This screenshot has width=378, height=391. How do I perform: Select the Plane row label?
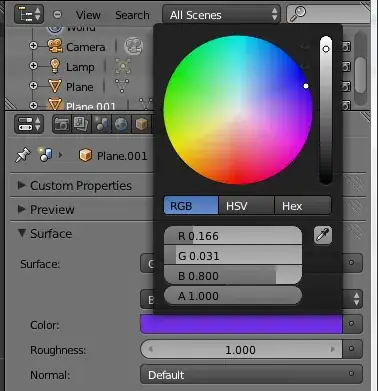tap(80, 87)
